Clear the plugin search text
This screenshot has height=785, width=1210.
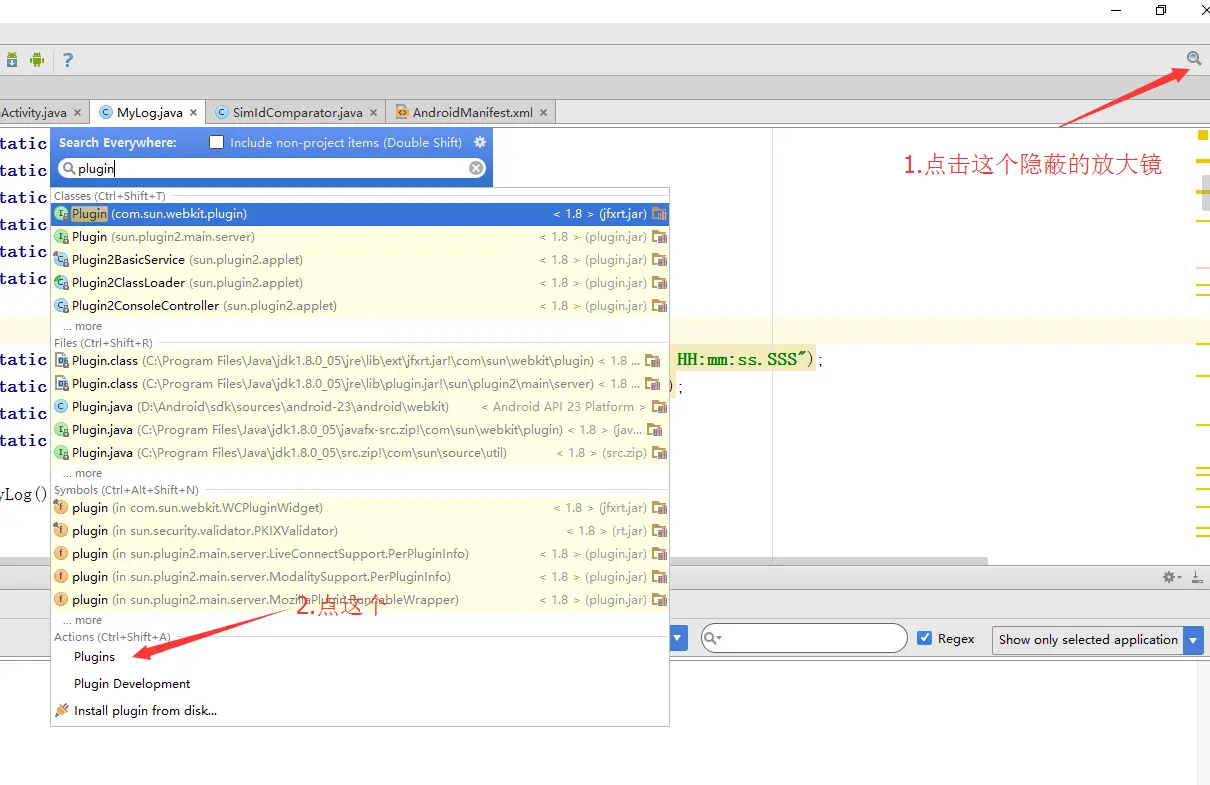(x=476, y=168)
